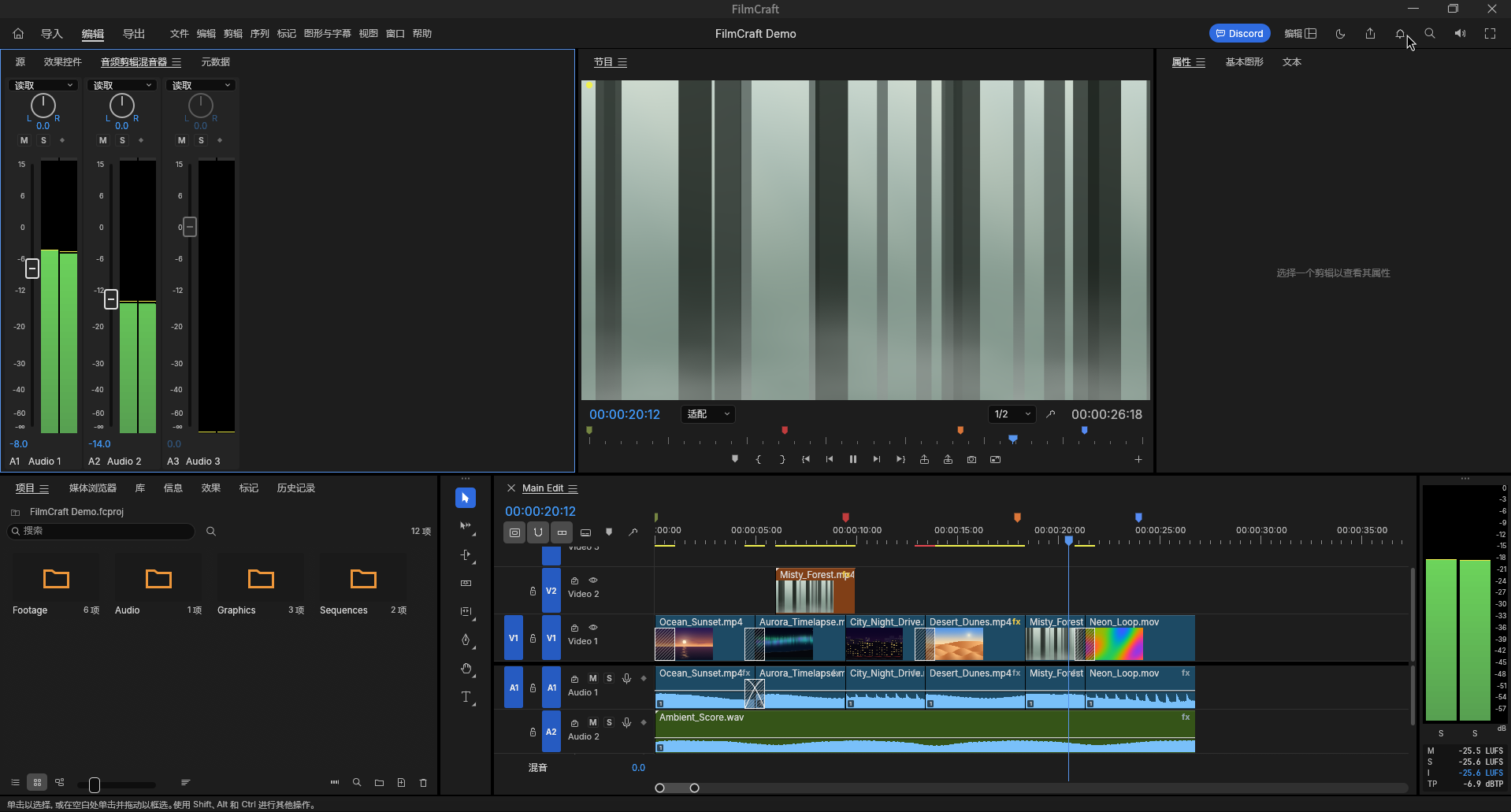Click the Export Frame camera icon
Image resolution: width=1511 pixels, height=812 pixels.
click(x=971, y=459)
